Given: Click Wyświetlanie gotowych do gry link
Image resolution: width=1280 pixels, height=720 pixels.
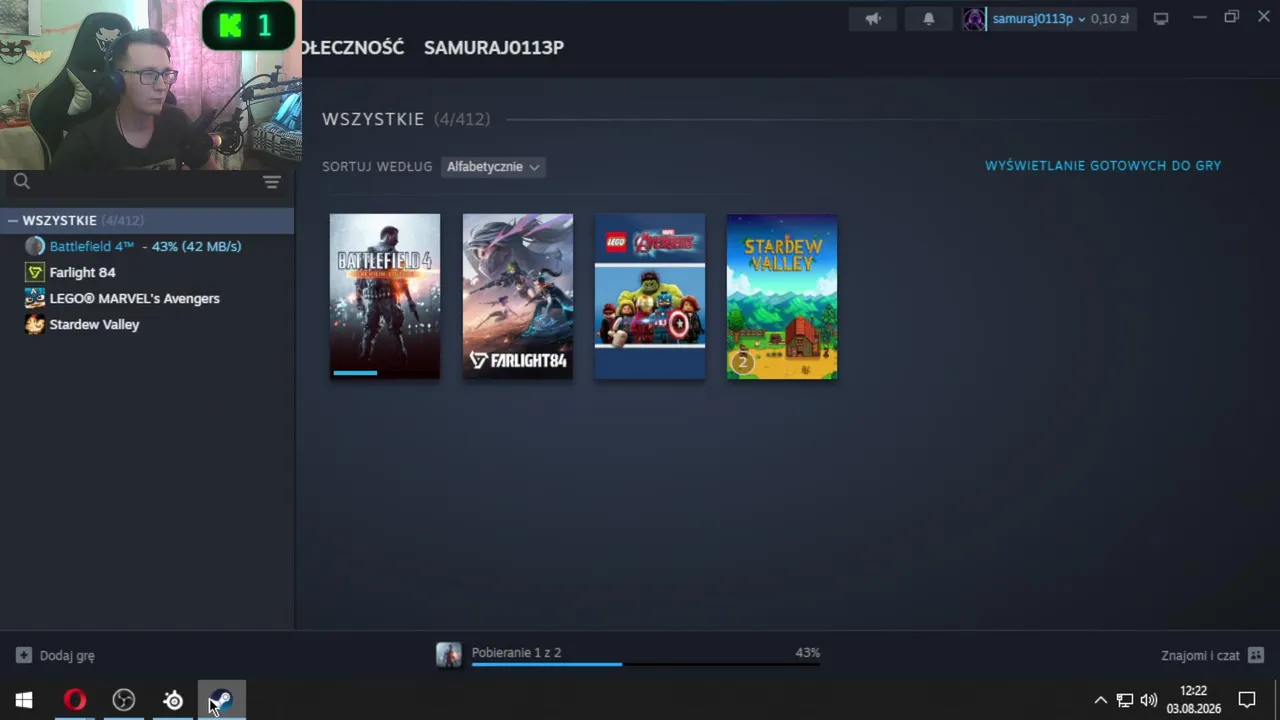Looking at the screenshot, I should coord(1103,166).
